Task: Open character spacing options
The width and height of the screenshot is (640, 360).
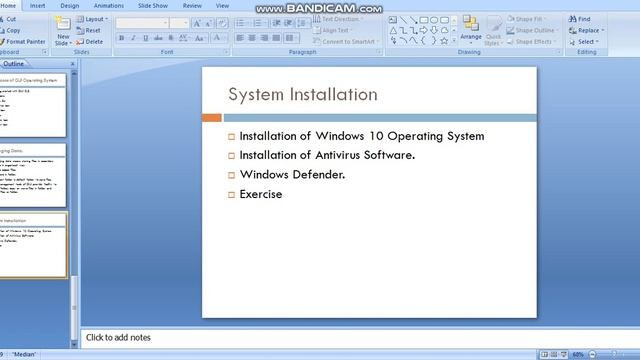Action: pyautogui.click(x=184, y=38)
